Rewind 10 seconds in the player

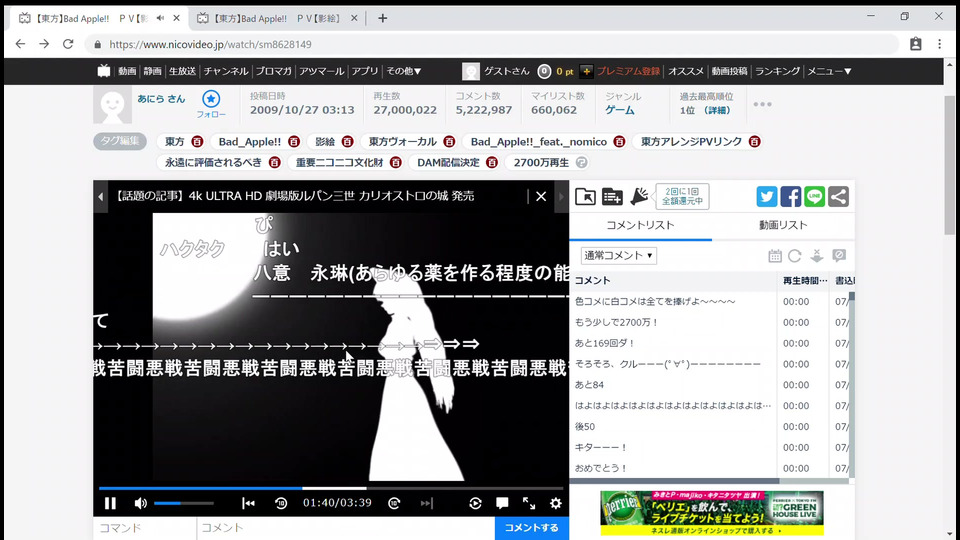pyautogui.click(x=281, y=503)
